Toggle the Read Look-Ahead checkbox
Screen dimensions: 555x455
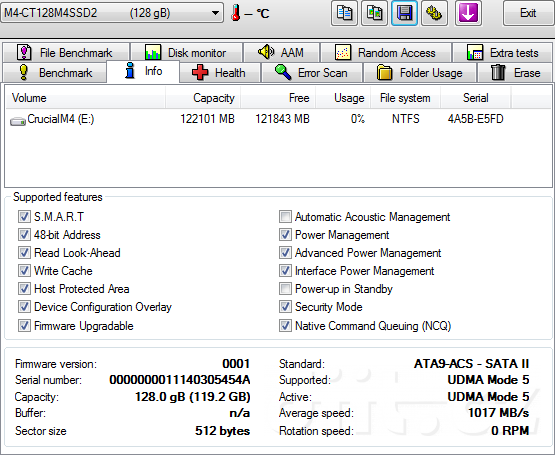coord(24,252)
